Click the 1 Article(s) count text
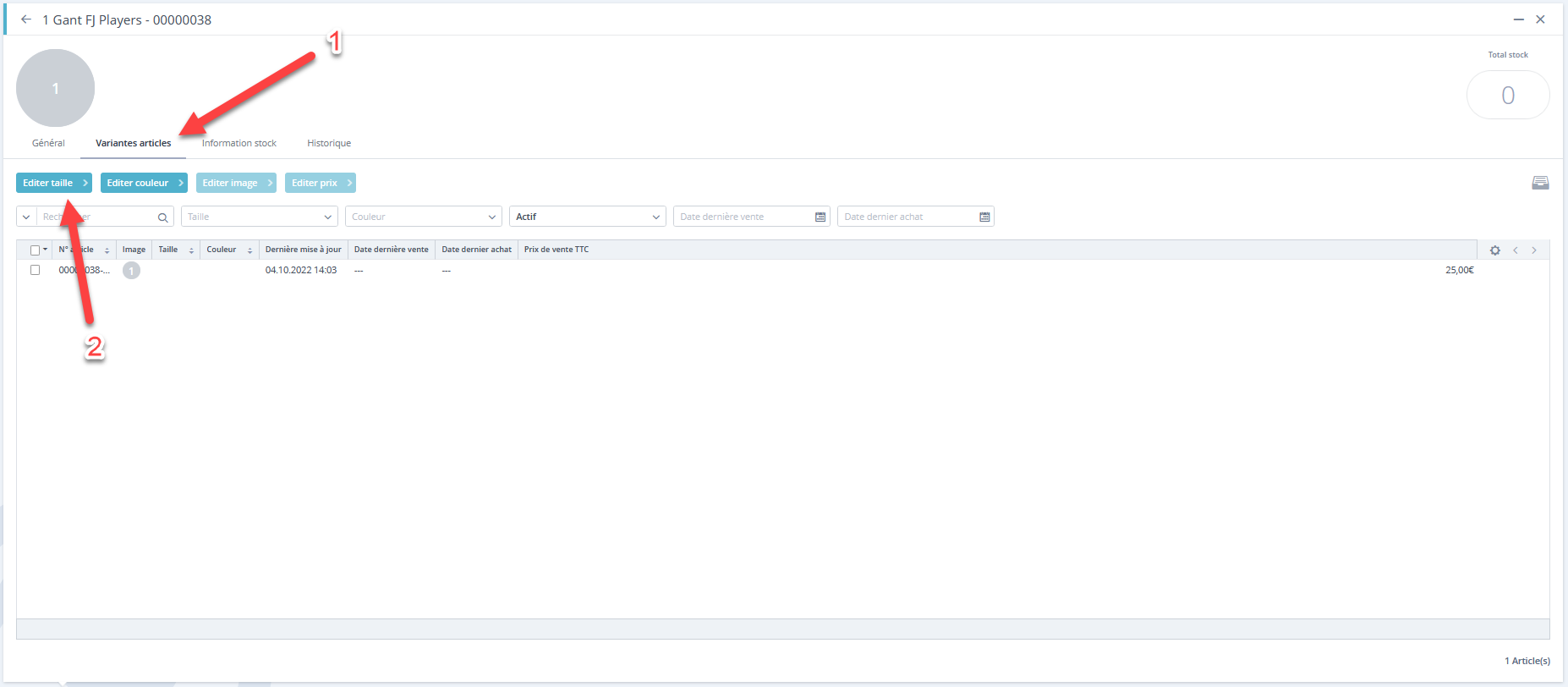This screenshot has height=687, width=1568. point(1527,661)
